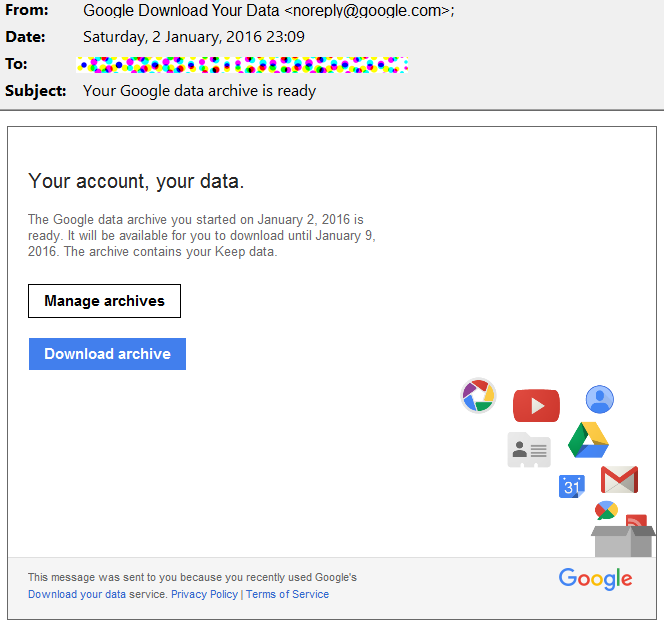Click the subject line text
The image size is (664, 627).
pos(199,91)
